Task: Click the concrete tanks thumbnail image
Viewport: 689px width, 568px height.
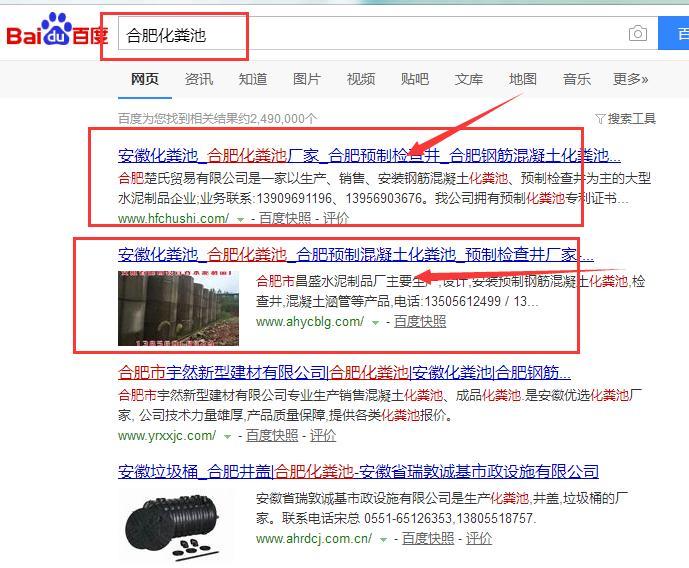Action: coord(178,308)
